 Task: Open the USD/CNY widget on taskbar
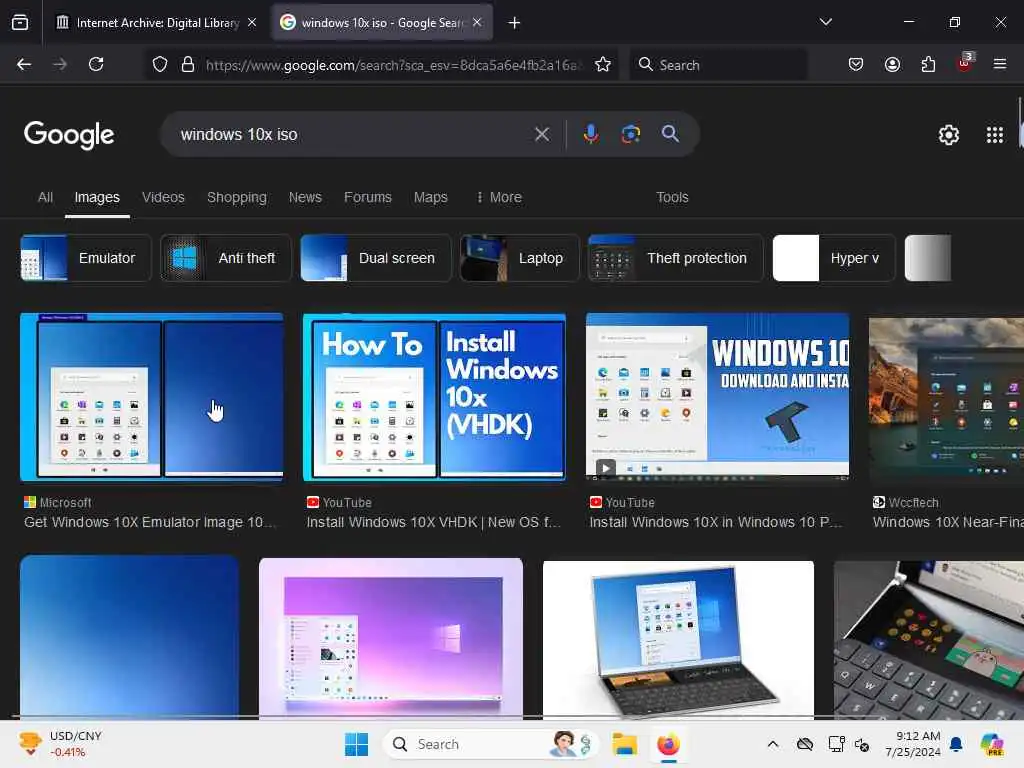pyautogui.click(x=60, y=744)
